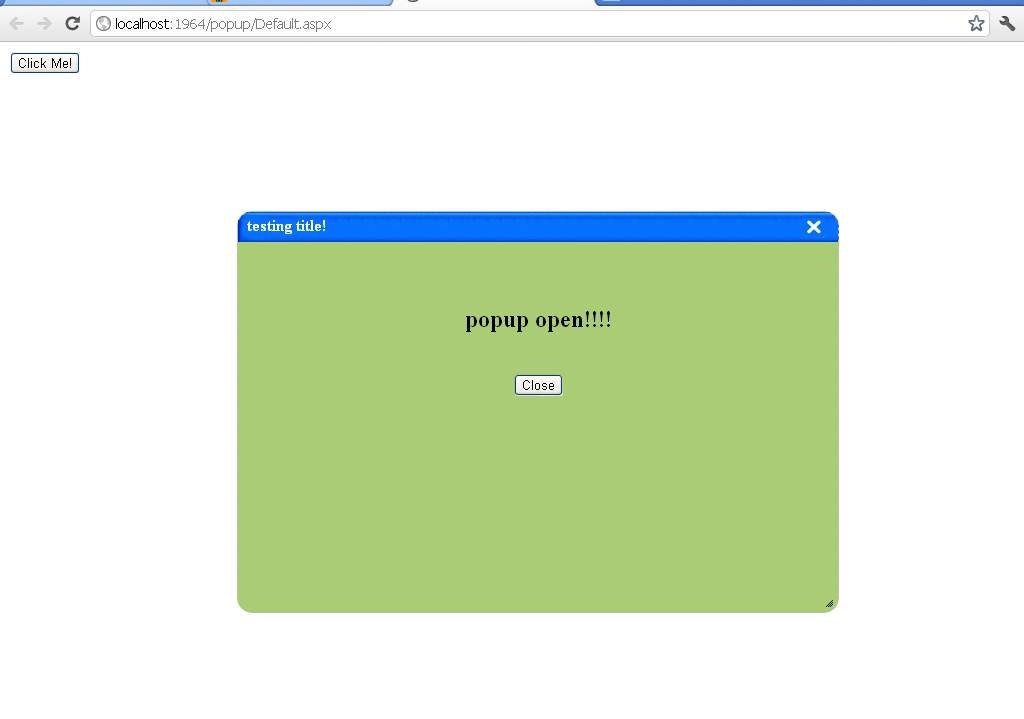Screen dimensions: 1024x719
Task: Bookmark this page with the star icon
Action: pyautogui.click(x=976, y=24)
